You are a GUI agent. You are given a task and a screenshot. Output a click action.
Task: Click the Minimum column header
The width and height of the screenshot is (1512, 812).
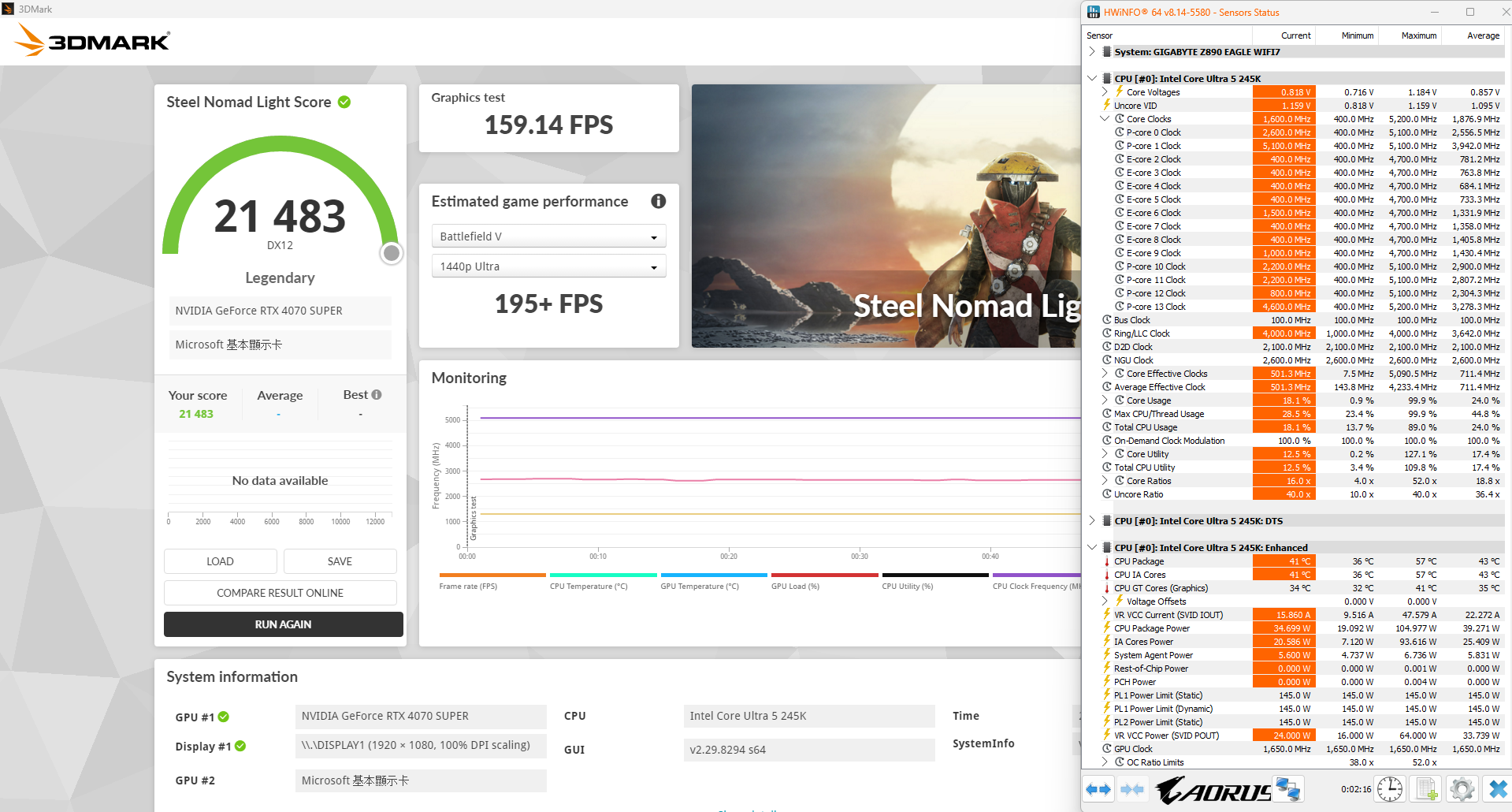pyautogui.click(x=1347, y=35)
